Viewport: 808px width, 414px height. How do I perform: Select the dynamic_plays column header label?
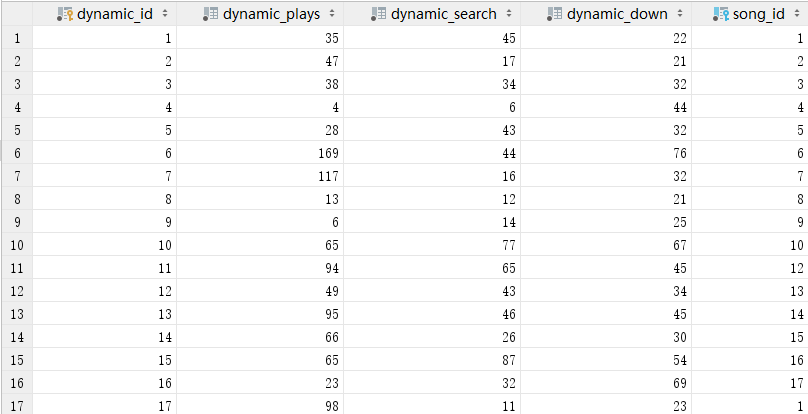[x=270, y=15]
